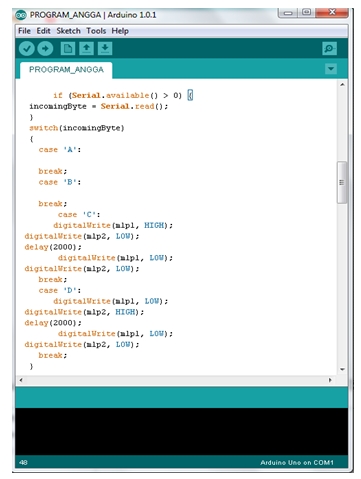The height and width of the screenshot is (479, 361).
Task: Click 'digitalWrite(mlp2, HIGH);' line
Action: [x=84, y=312]
